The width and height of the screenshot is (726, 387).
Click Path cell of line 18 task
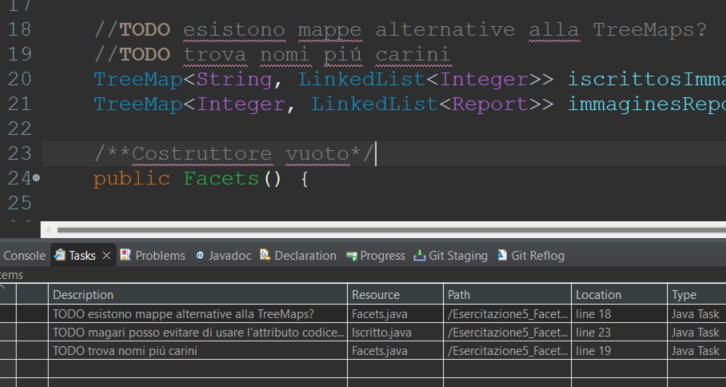click(x=507, y=314)
